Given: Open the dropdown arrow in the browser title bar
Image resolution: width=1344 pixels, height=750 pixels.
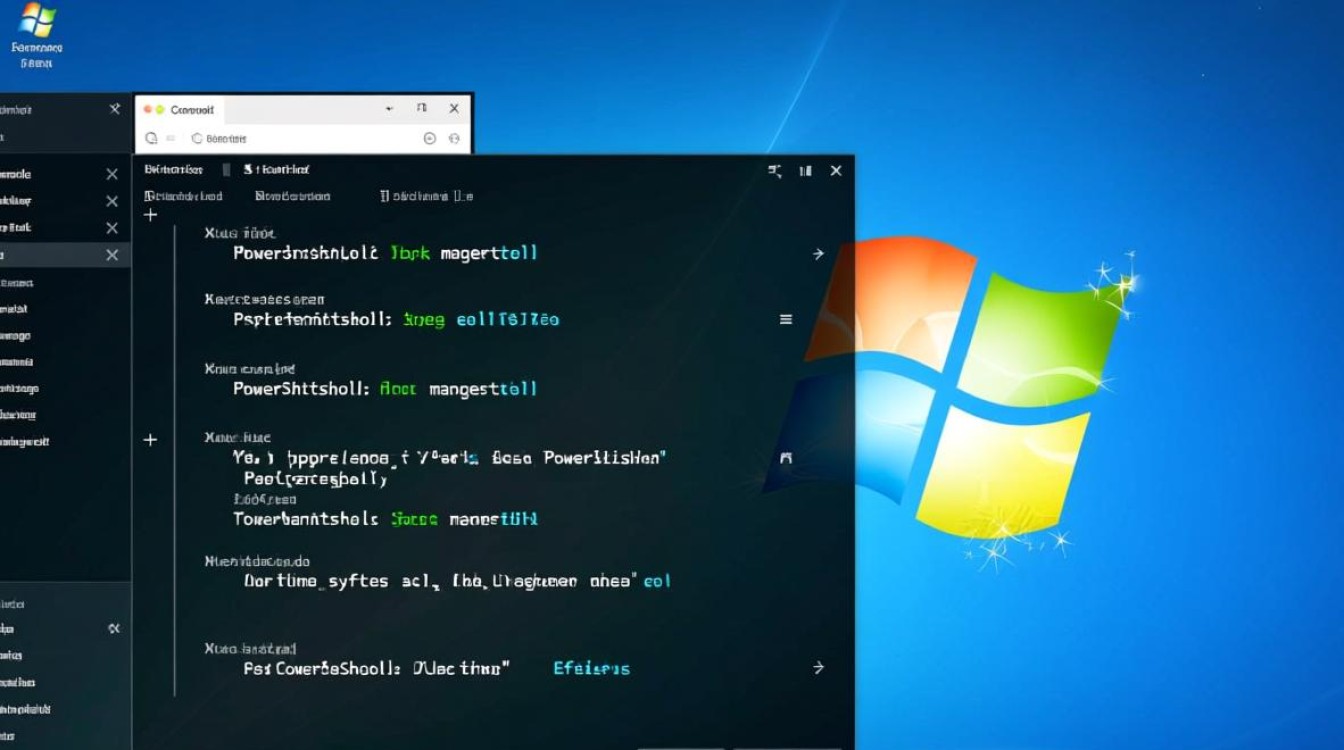Looking at the screenshot, I should tap(390, 108).
